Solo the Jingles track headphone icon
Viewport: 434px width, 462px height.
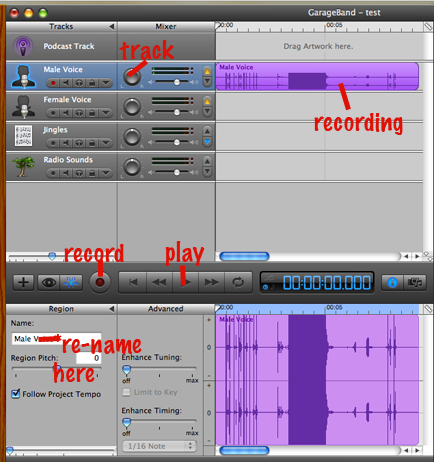79,143
